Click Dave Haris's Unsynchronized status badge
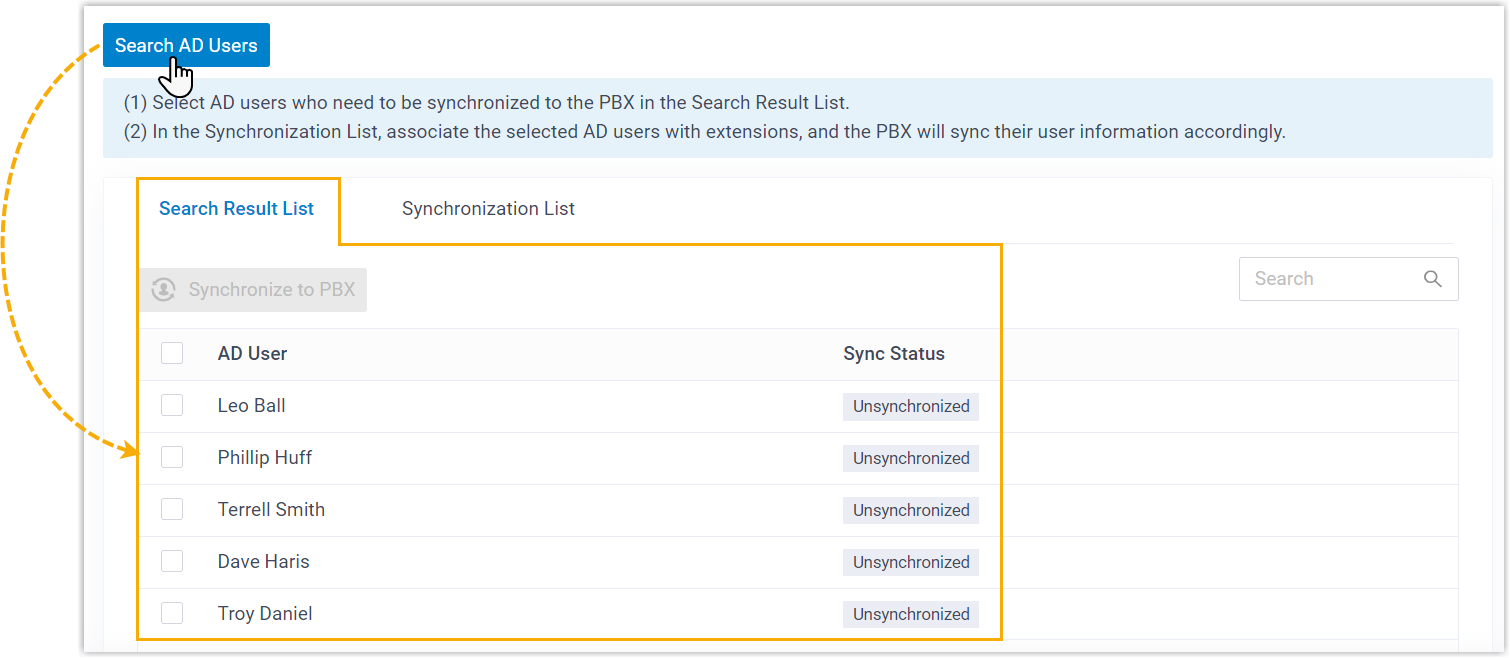The width and height of the screenshot is (1510, 658). [x=911, y=562]
